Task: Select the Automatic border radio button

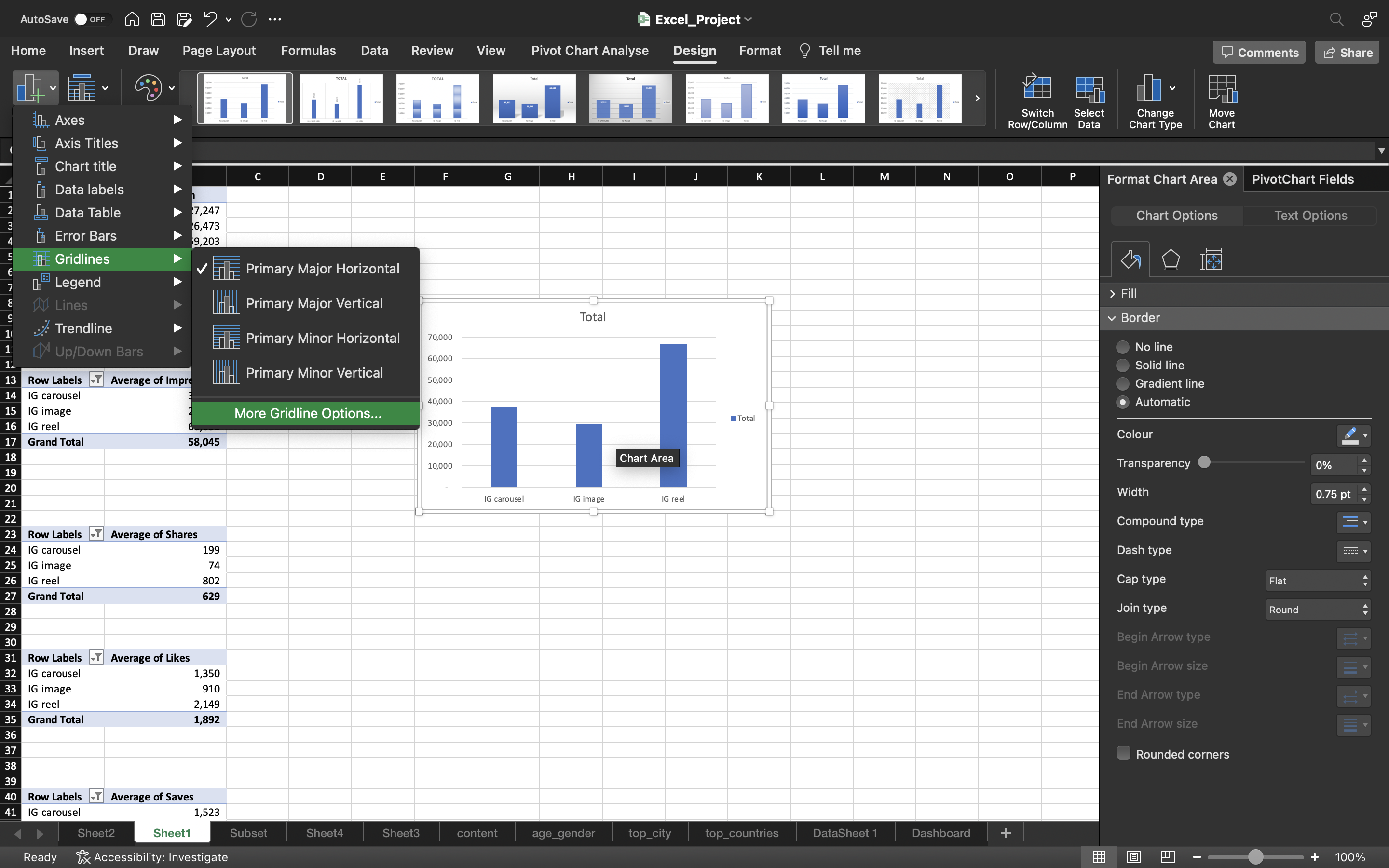Action: click(x=1123, y=402)
